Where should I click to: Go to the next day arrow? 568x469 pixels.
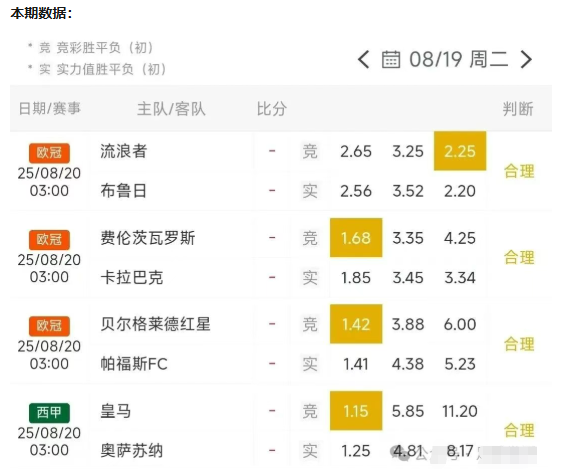[x=526, y=59]
